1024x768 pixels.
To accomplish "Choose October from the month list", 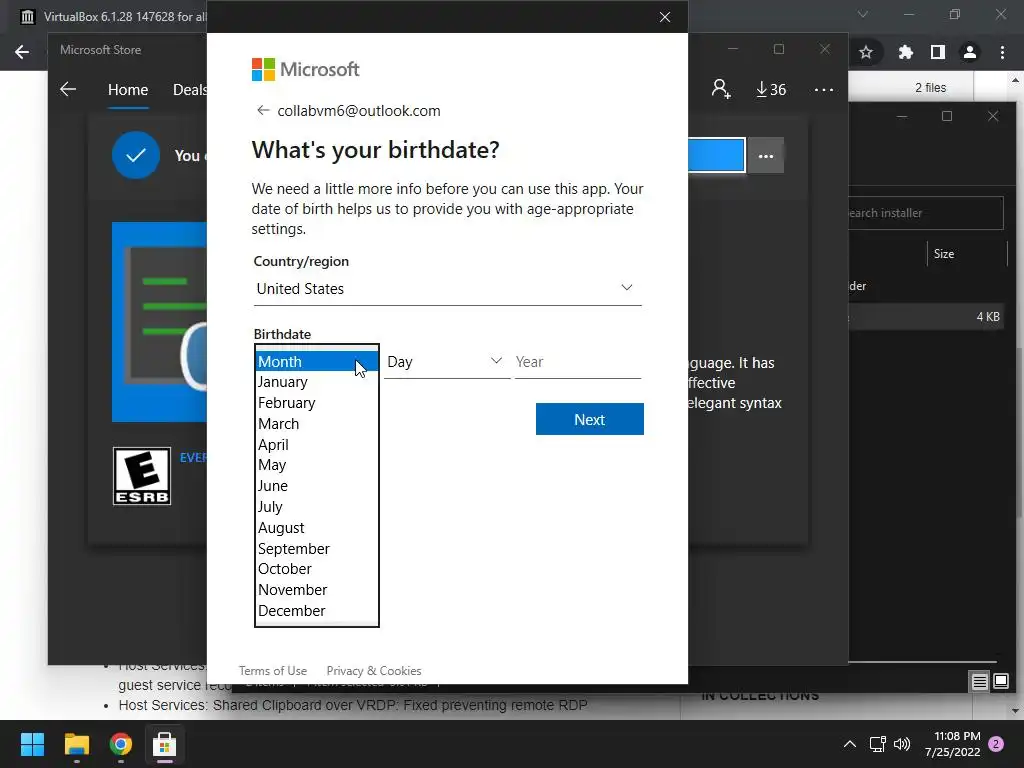I will pos(316,569).
